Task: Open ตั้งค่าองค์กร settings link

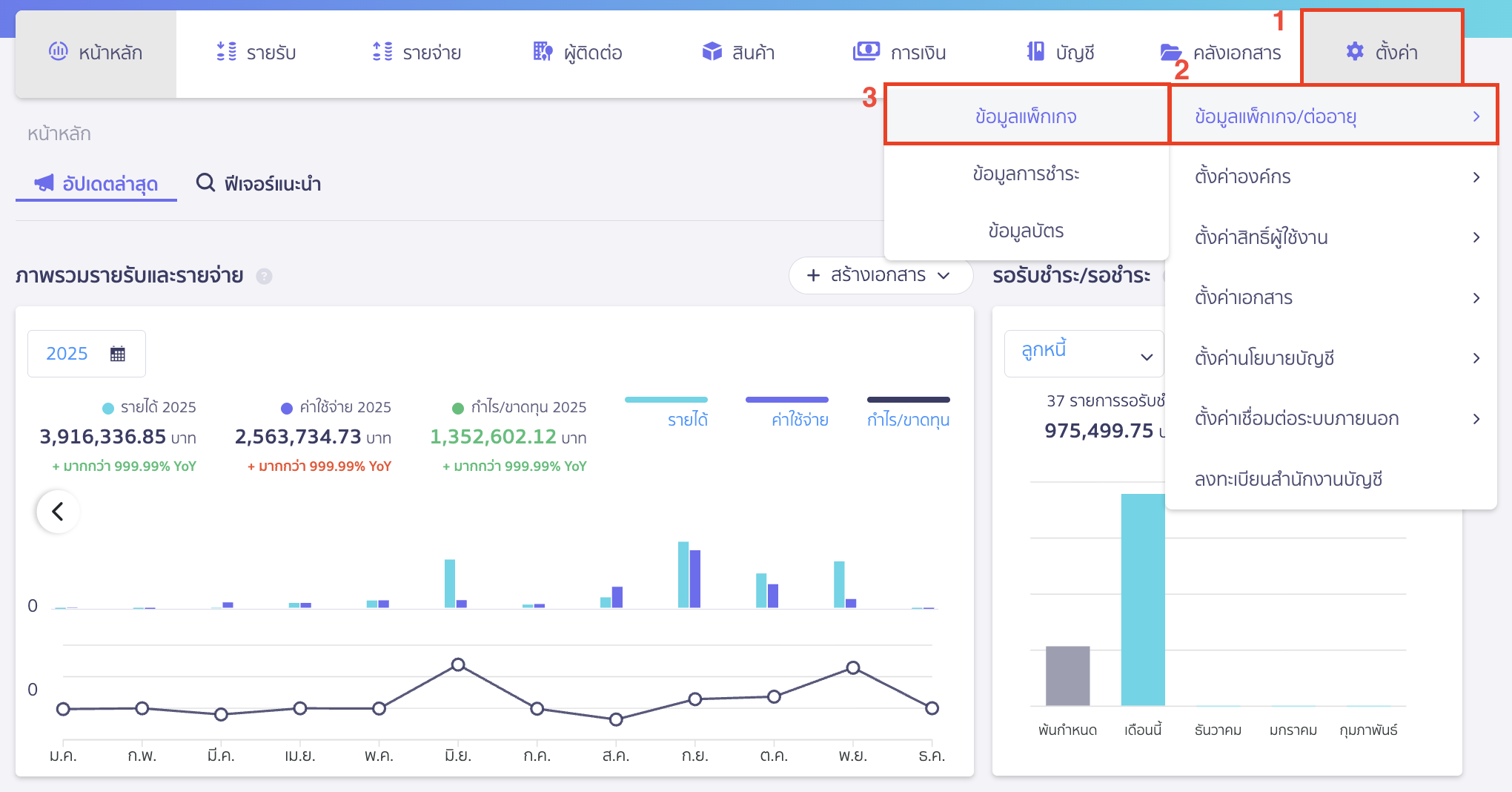Action: coord(1242,176)
